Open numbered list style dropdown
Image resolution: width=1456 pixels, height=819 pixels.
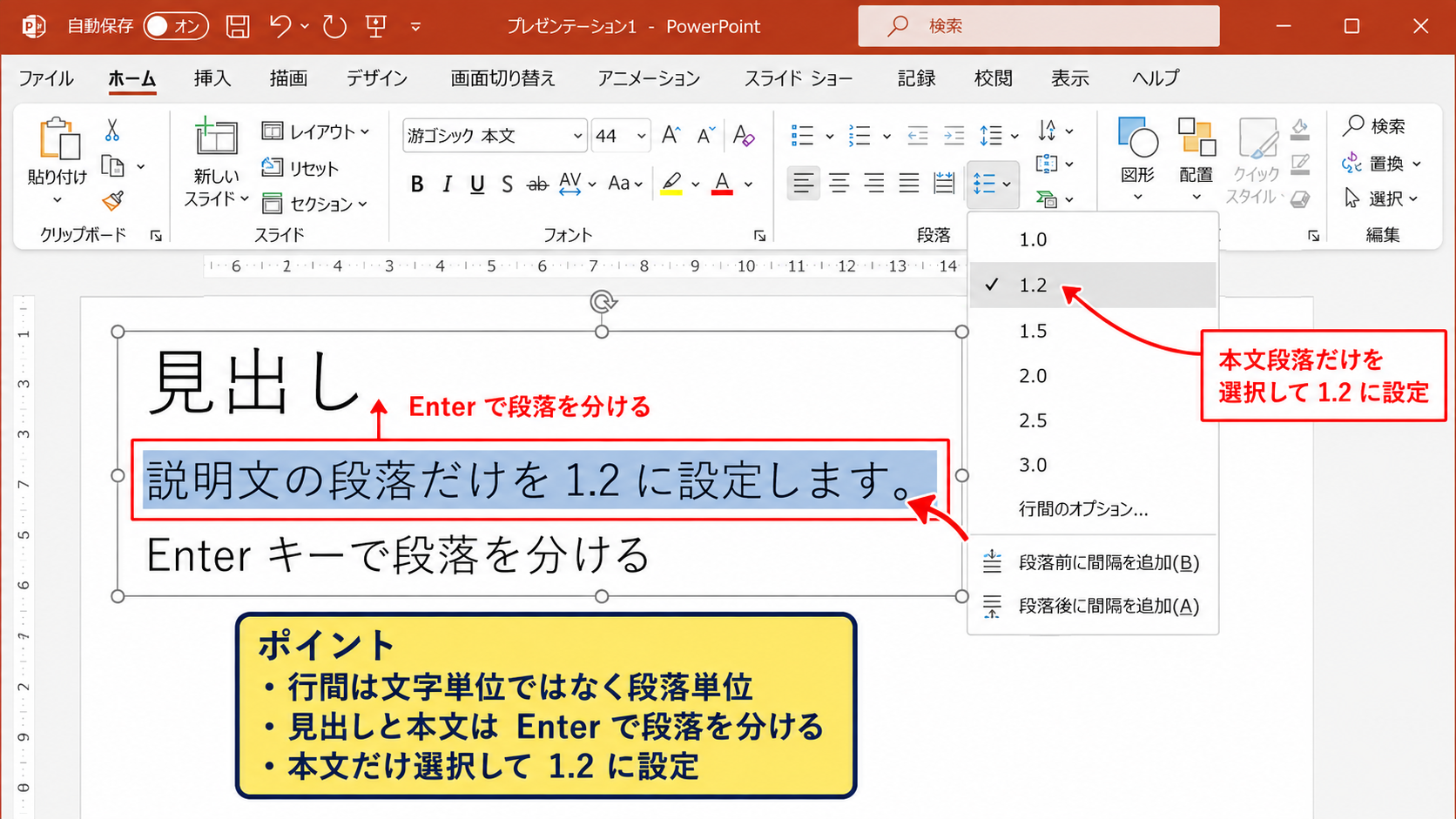[x=886, y=136]
